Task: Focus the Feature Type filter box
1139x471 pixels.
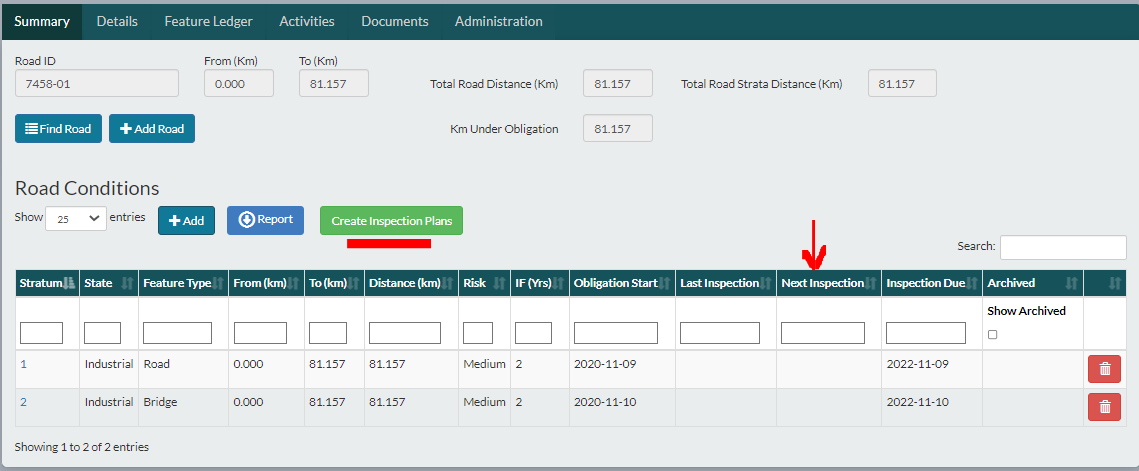Action: [177, 333]
